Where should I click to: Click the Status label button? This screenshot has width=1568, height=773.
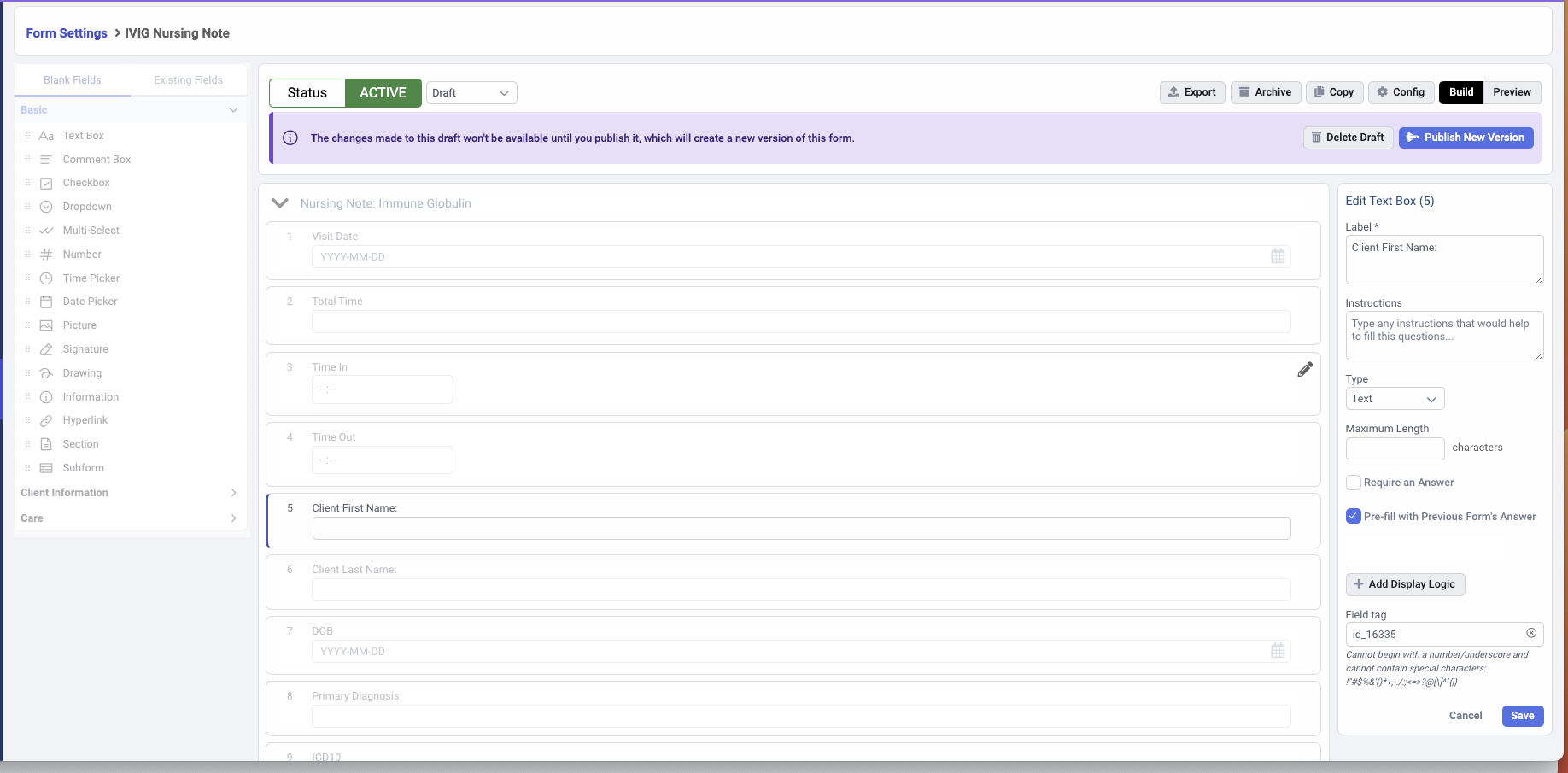pyautogui.click(x=307, y=93)
